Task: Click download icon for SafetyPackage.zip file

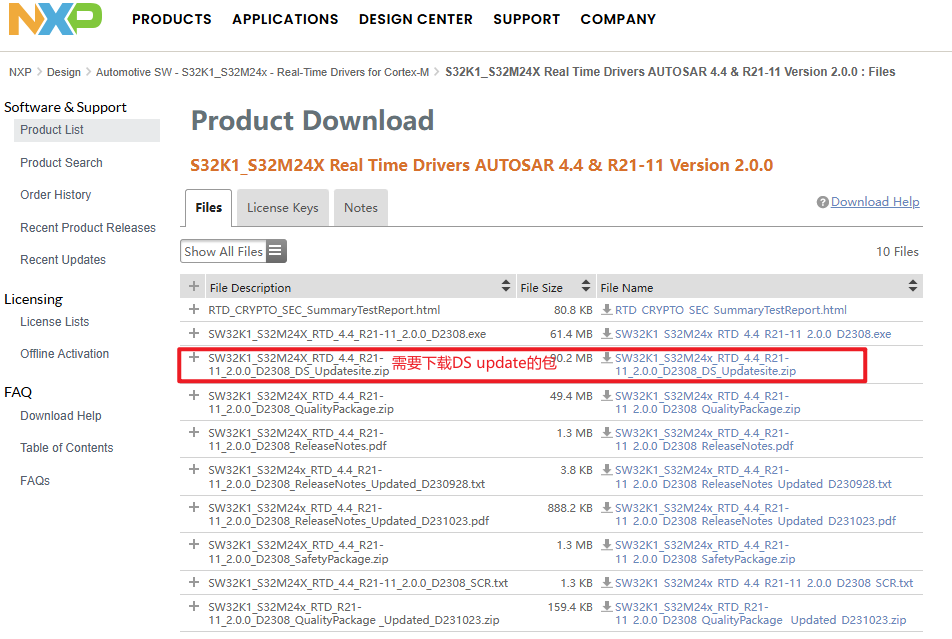Action: tap(607, 545)
